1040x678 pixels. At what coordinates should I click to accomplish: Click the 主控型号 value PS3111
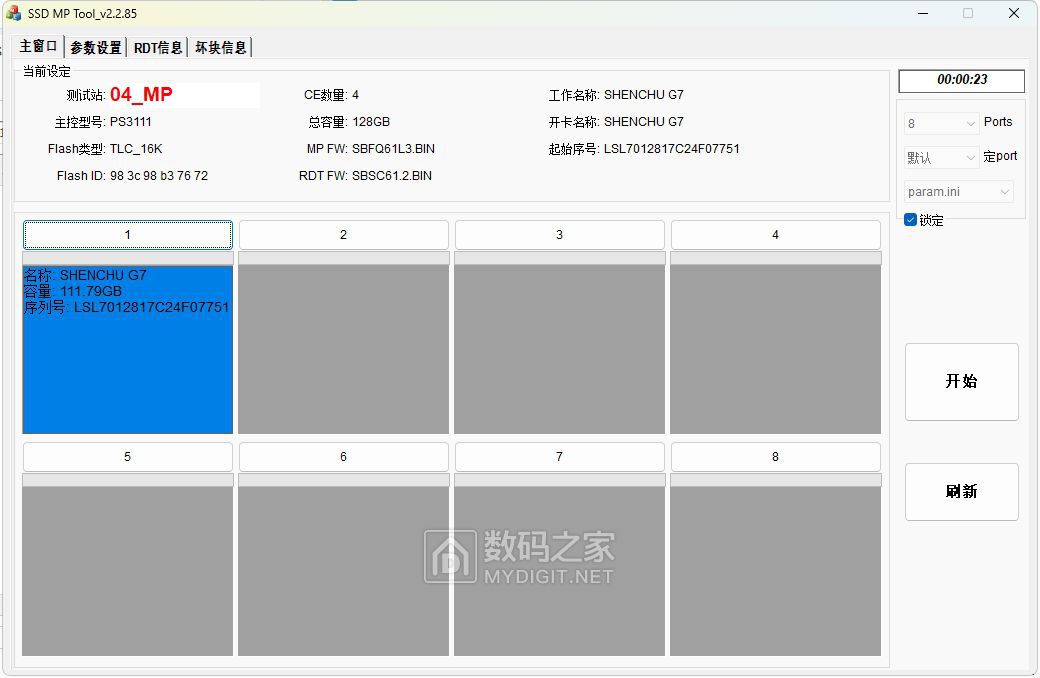point(131,122)
